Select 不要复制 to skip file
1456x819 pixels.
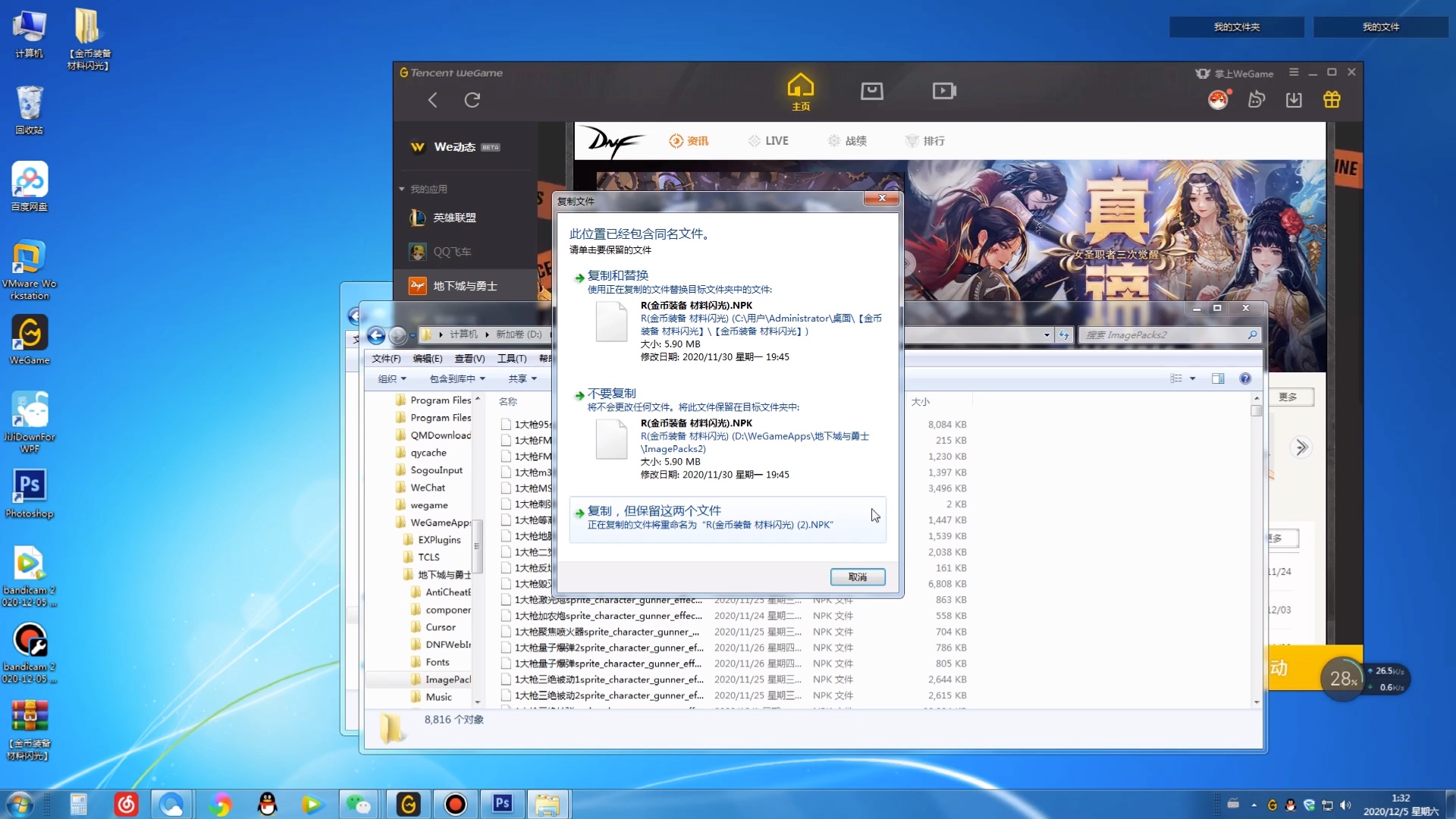point(612,393)
